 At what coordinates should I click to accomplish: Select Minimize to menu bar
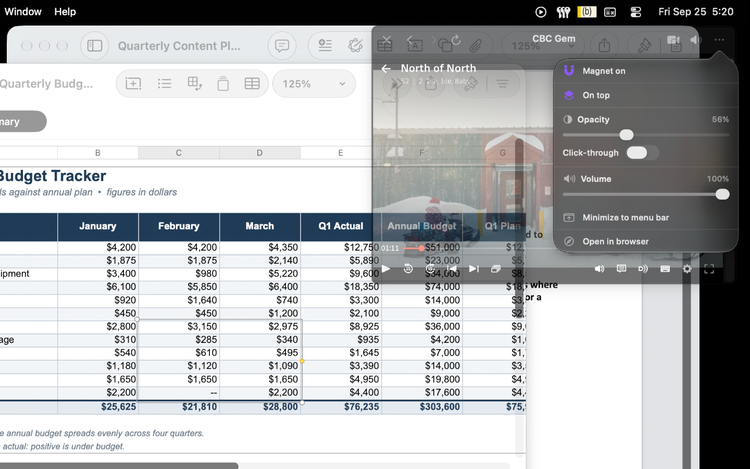tap(645, 218)
